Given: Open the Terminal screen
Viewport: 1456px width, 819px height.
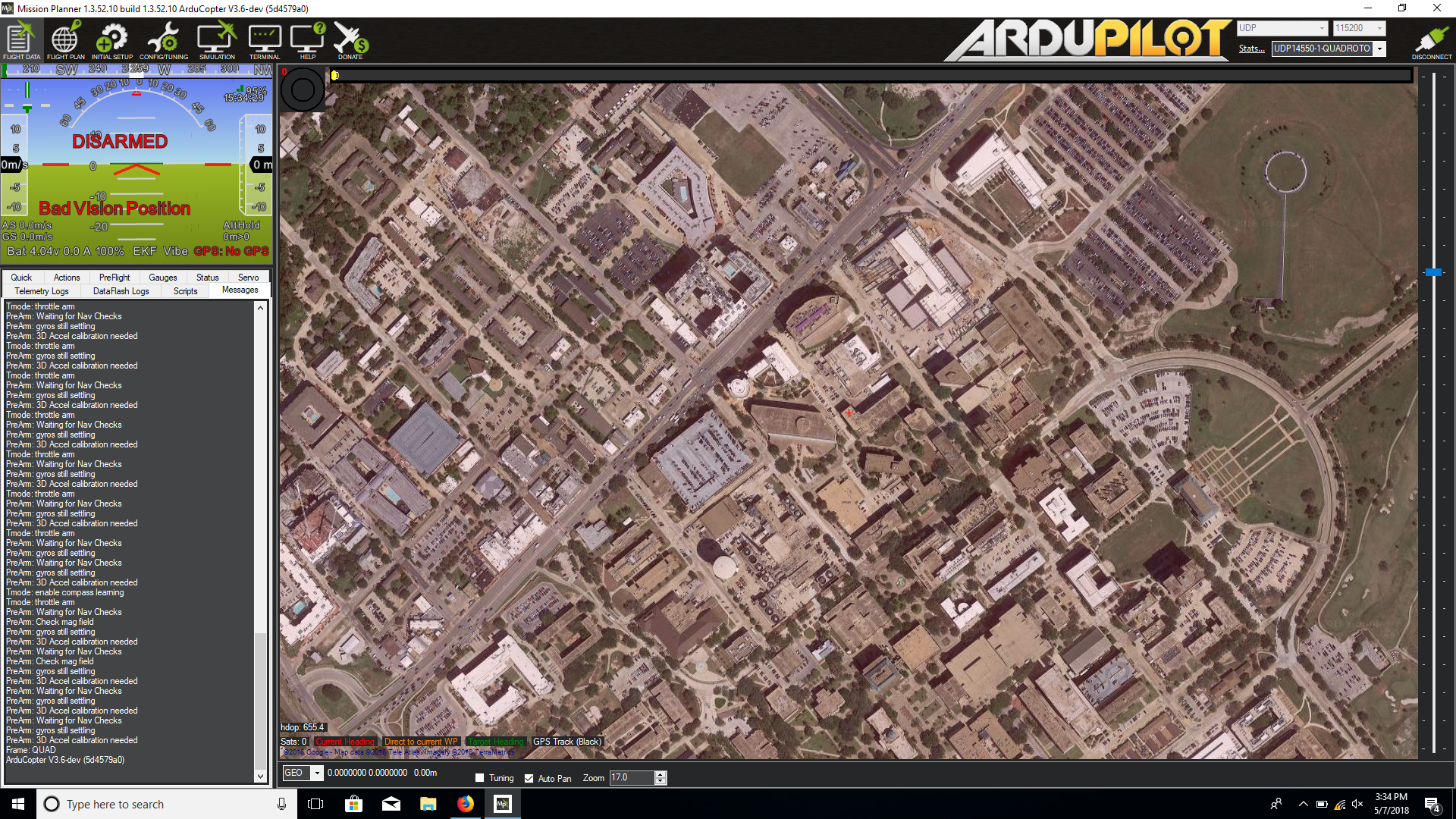Looking at the screenshot, I should coord(265,41).
